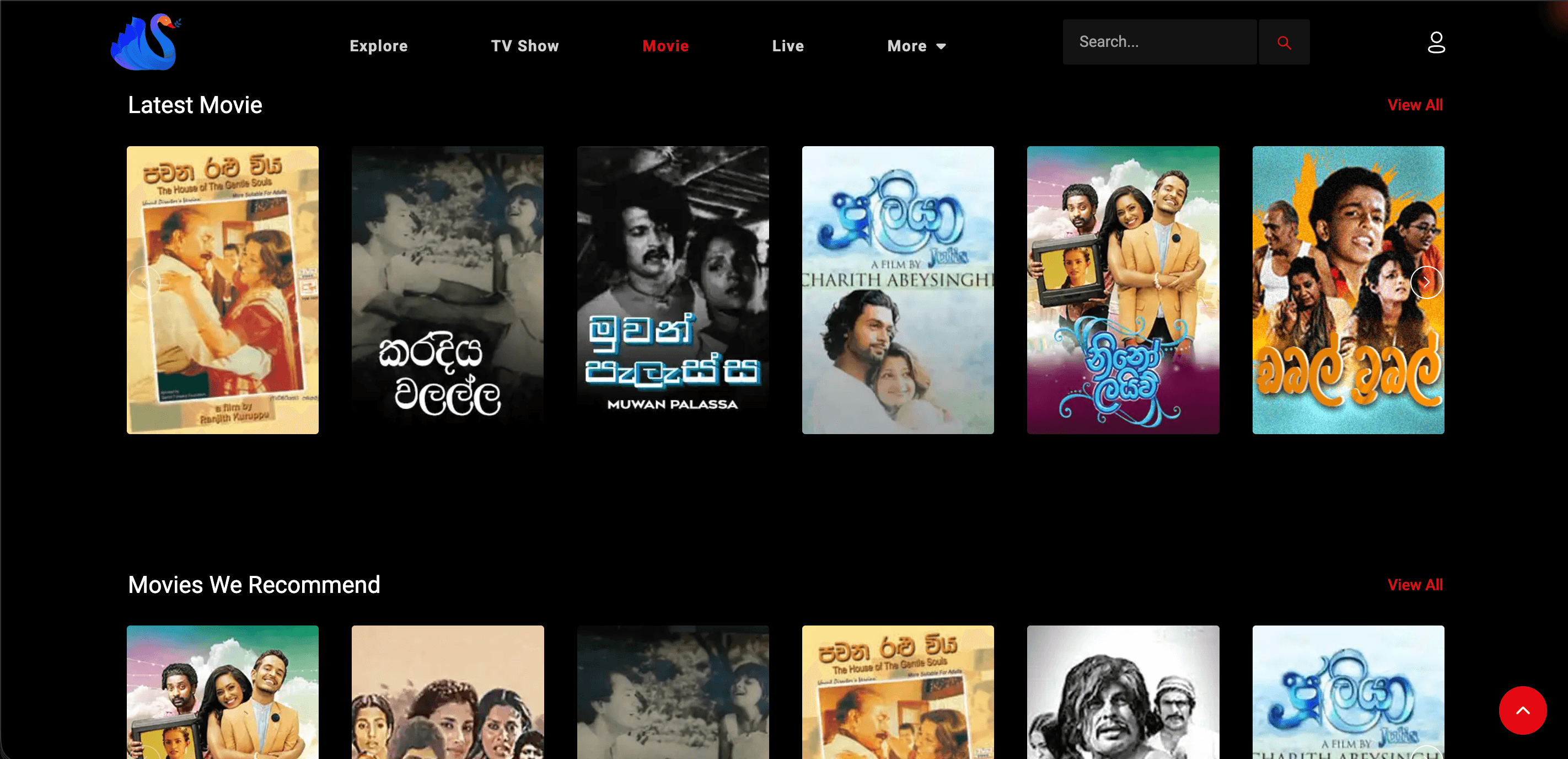Select the Movie nav item
The image size is (1568, 759).
pyautogui.click(x=665, y=46)
